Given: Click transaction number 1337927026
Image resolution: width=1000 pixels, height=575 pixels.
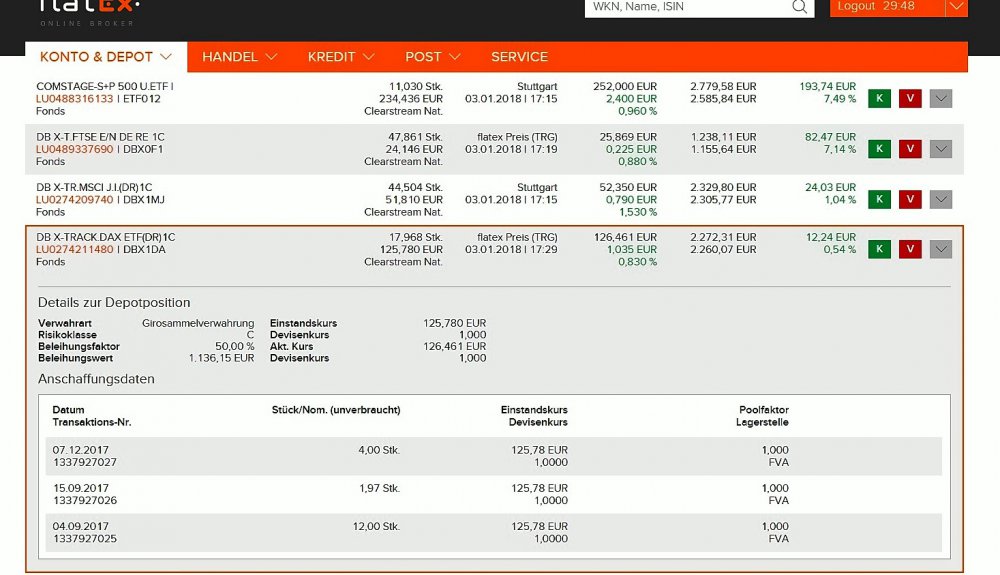Looking at the screenshot, I should [85, 500].
